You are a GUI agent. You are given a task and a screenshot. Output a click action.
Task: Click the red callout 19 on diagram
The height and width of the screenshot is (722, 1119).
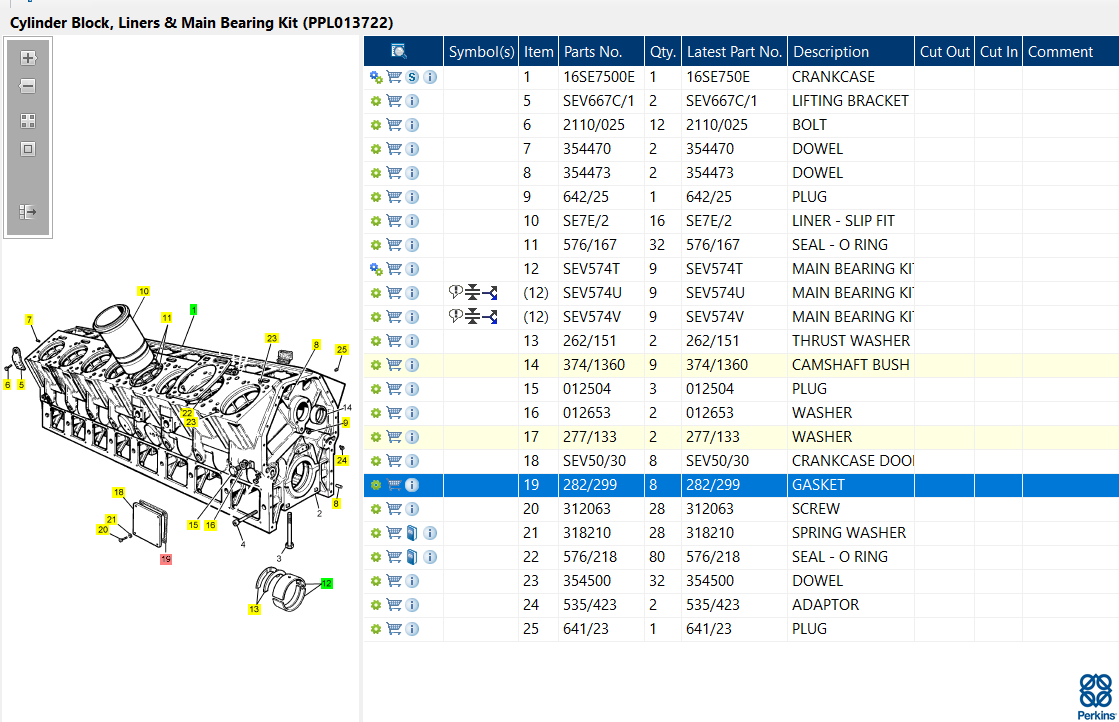coord(166,559)
